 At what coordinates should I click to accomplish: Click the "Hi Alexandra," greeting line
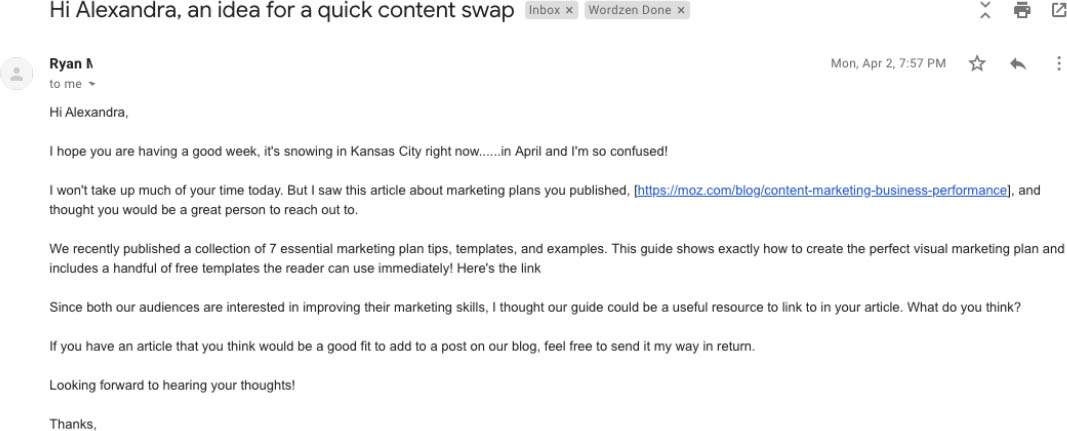88,112
